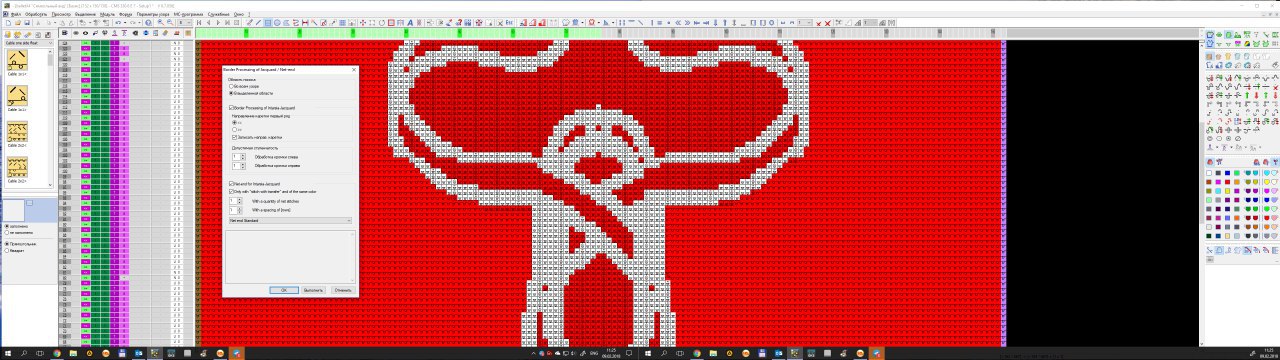Click the Save toolbar icon

pos(26,23)
